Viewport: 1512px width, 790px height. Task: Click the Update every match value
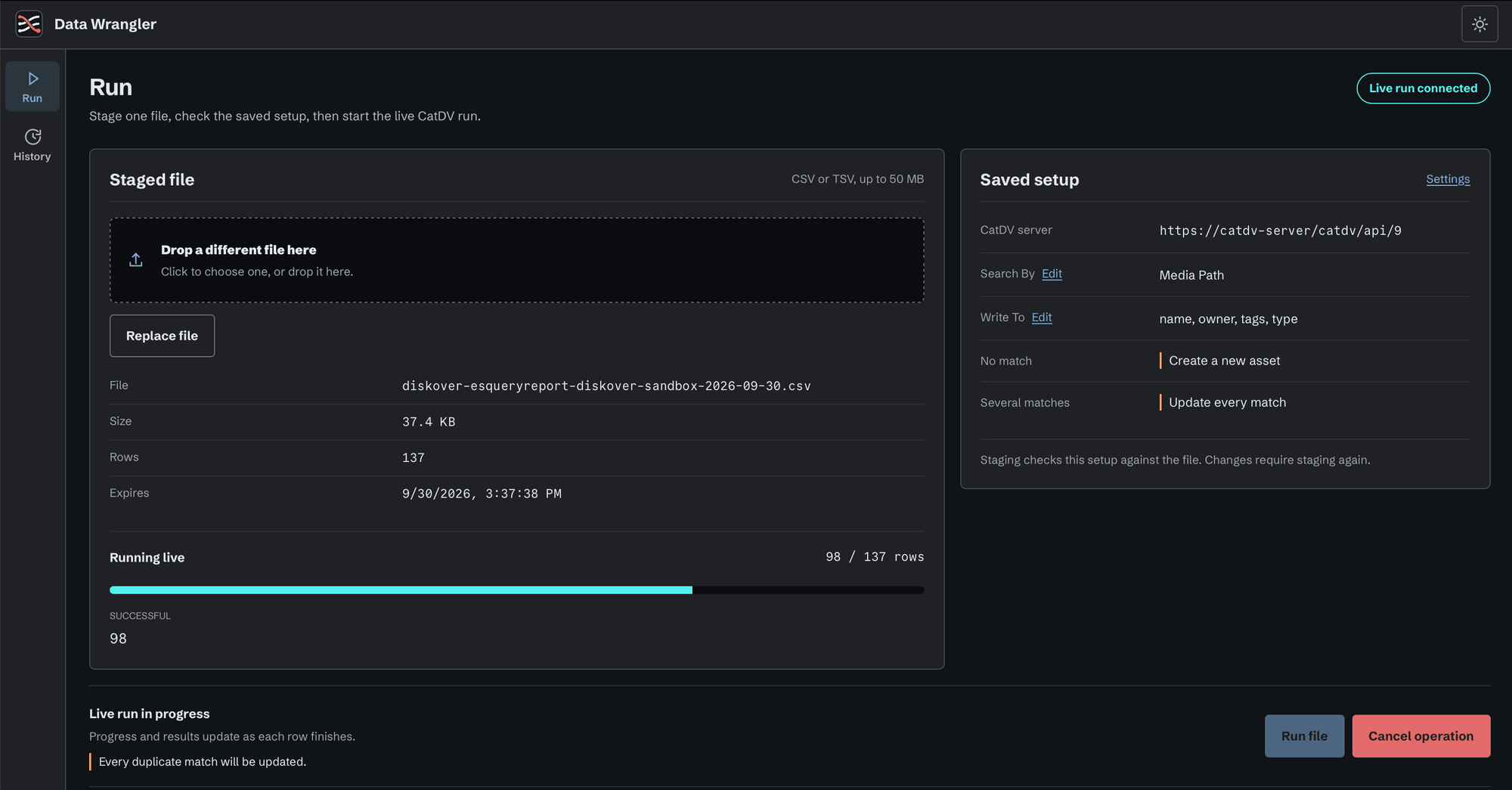[x=1227, y=402]
